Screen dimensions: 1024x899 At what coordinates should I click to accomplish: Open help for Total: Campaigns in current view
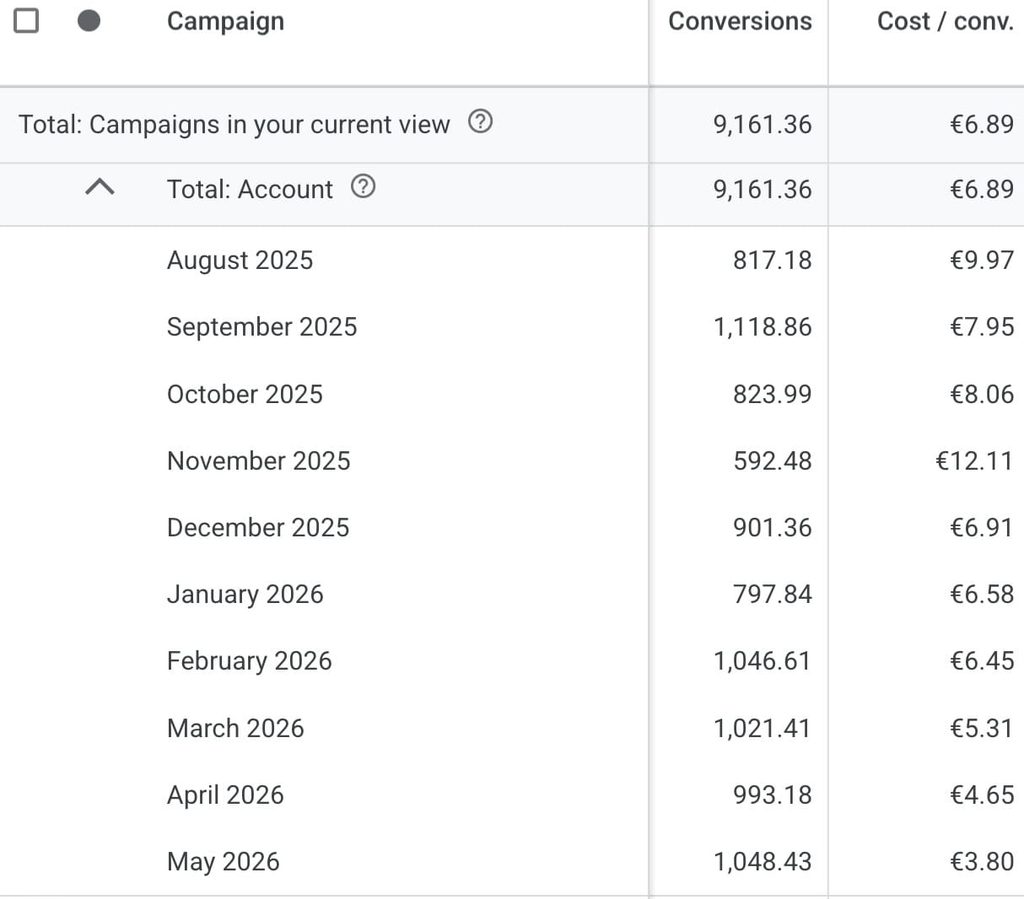point(481,121)
